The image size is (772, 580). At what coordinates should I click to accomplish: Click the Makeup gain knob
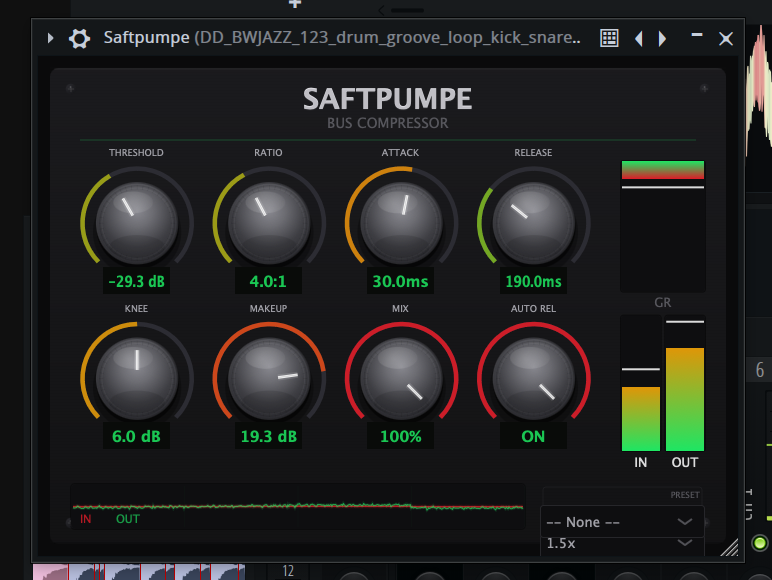click(269, 378)
